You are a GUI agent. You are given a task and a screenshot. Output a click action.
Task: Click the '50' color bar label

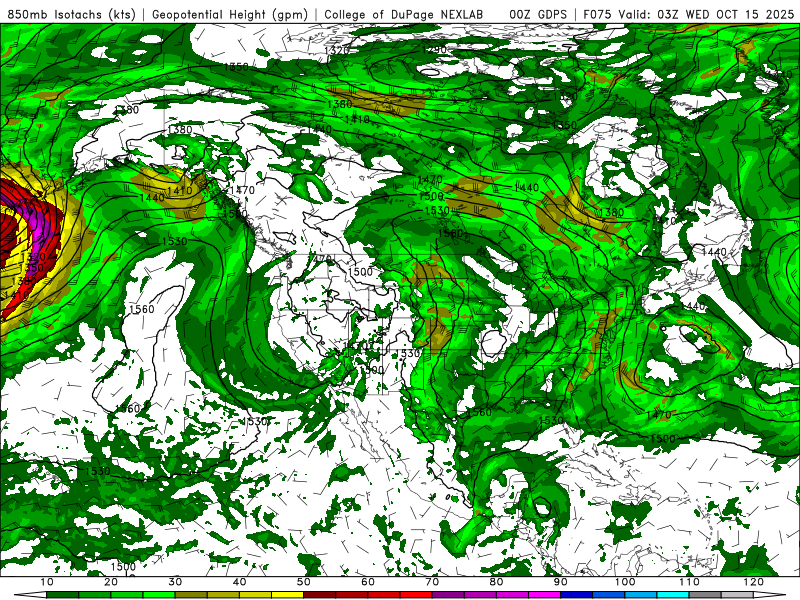coord(304,582)
